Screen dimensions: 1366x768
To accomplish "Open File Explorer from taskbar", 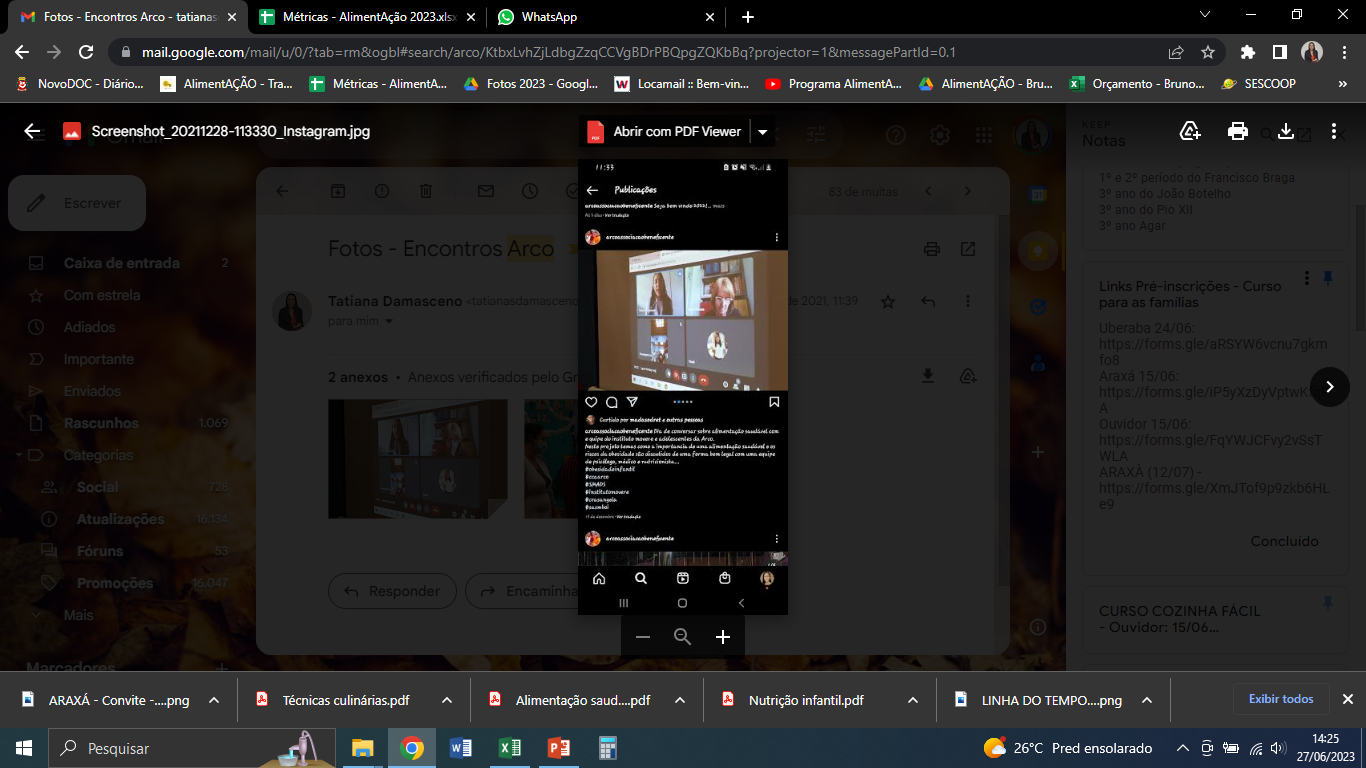I will tap(362, 748).
